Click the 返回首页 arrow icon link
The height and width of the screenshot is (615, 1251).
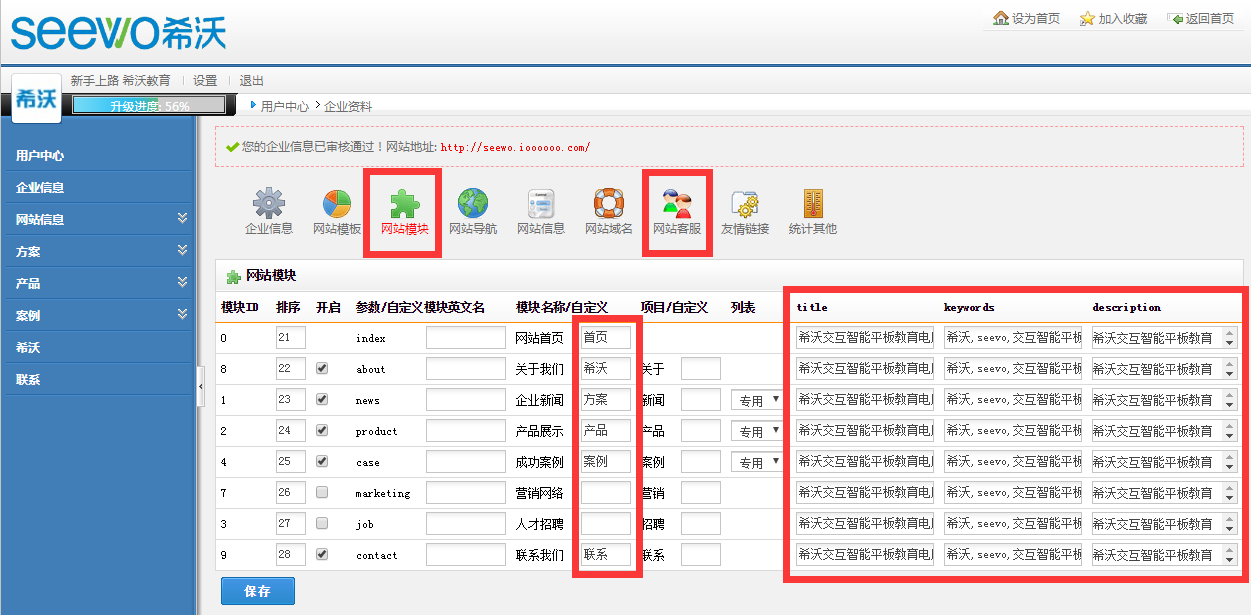1201,19
